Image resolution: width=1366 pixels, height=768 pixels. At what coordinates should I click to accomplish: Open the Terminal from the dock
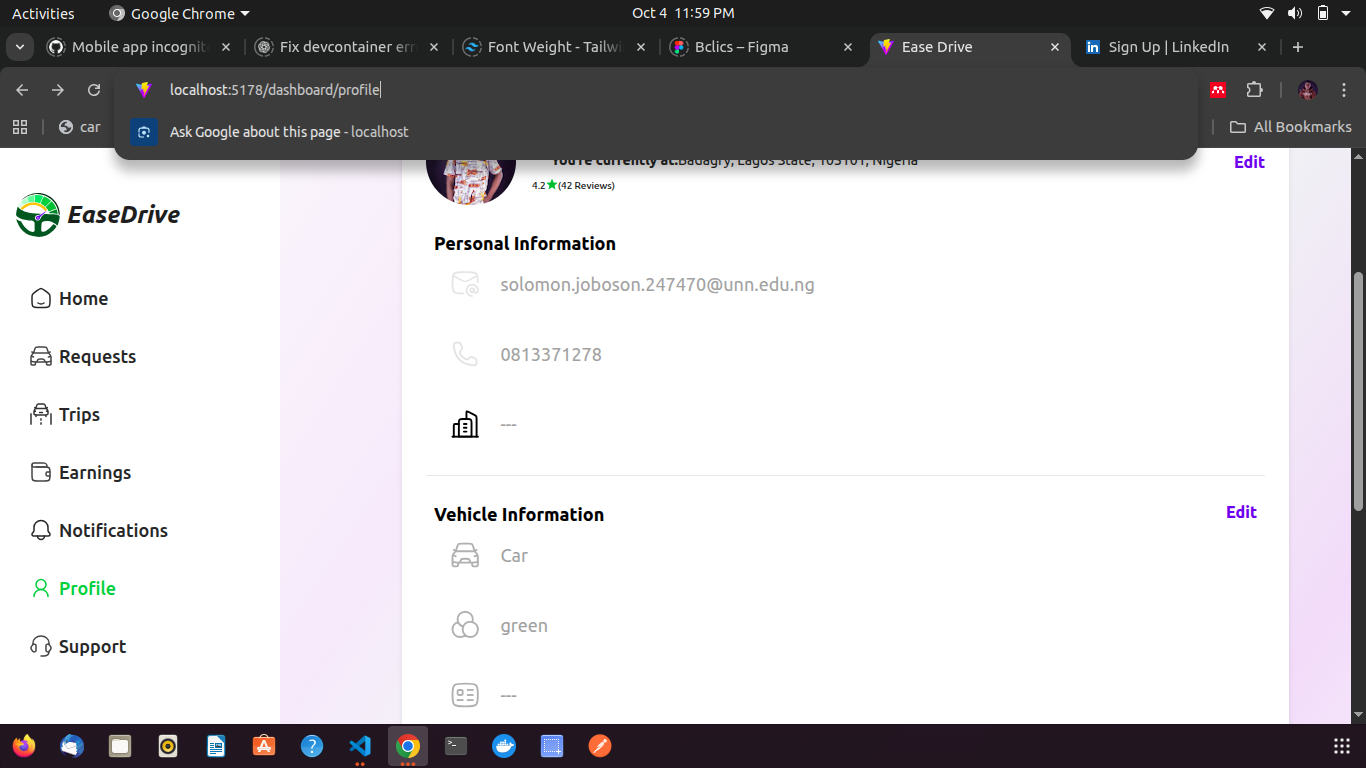(x=456, y=746)
